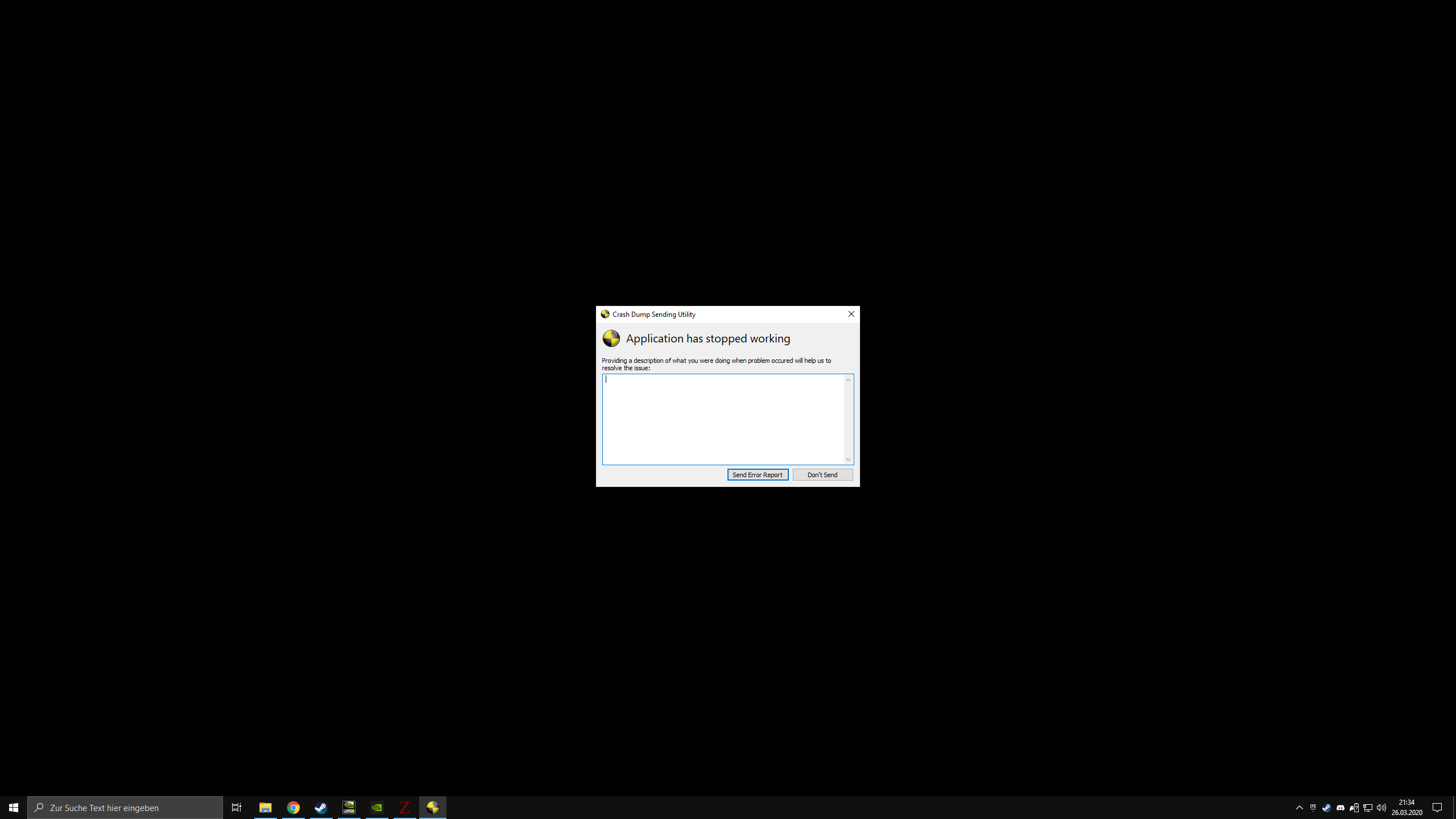
Task: Click the Send Error Report button
Action: pyautogui.click(x=758, y=475)
